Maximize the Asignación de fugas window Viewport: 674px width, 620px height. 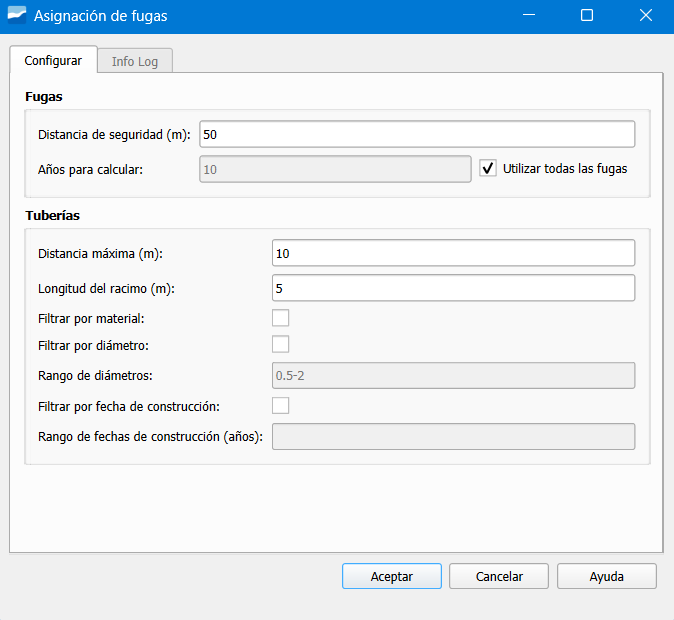click(587, 16)
